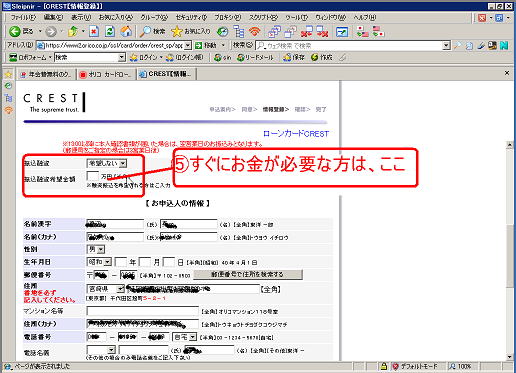This screenshot has height=373, width=516.
Task: Click the scrollbar down arrow
Action: point(510,357)
